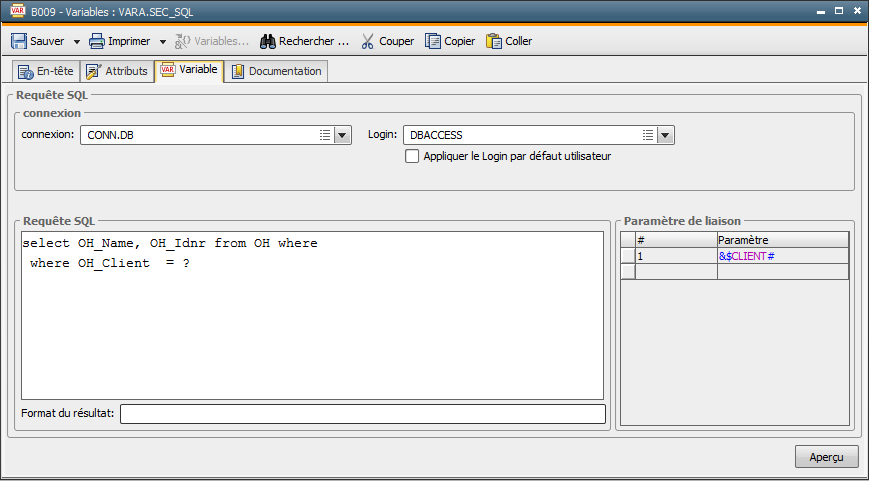Click the Sauver disk icon

click(x=19, y=42)
